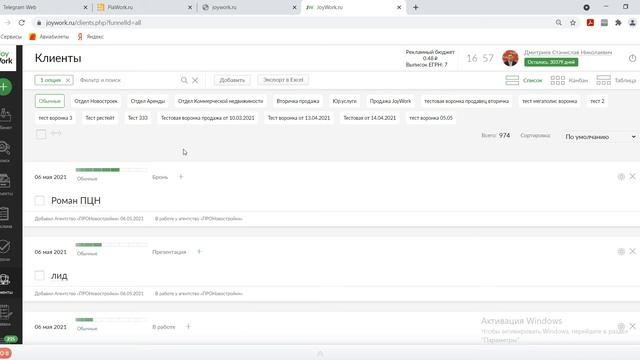
Task: Open the search section icon in sidebar
Action: pyautogui.click(x=5, y=148)
